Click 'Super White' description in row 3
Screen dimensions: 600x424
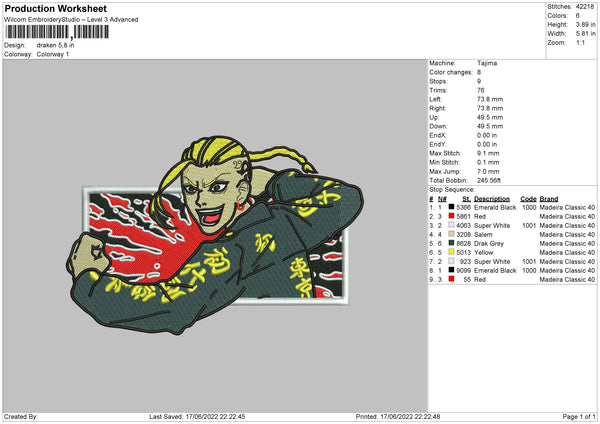click(x=492, y=225)
